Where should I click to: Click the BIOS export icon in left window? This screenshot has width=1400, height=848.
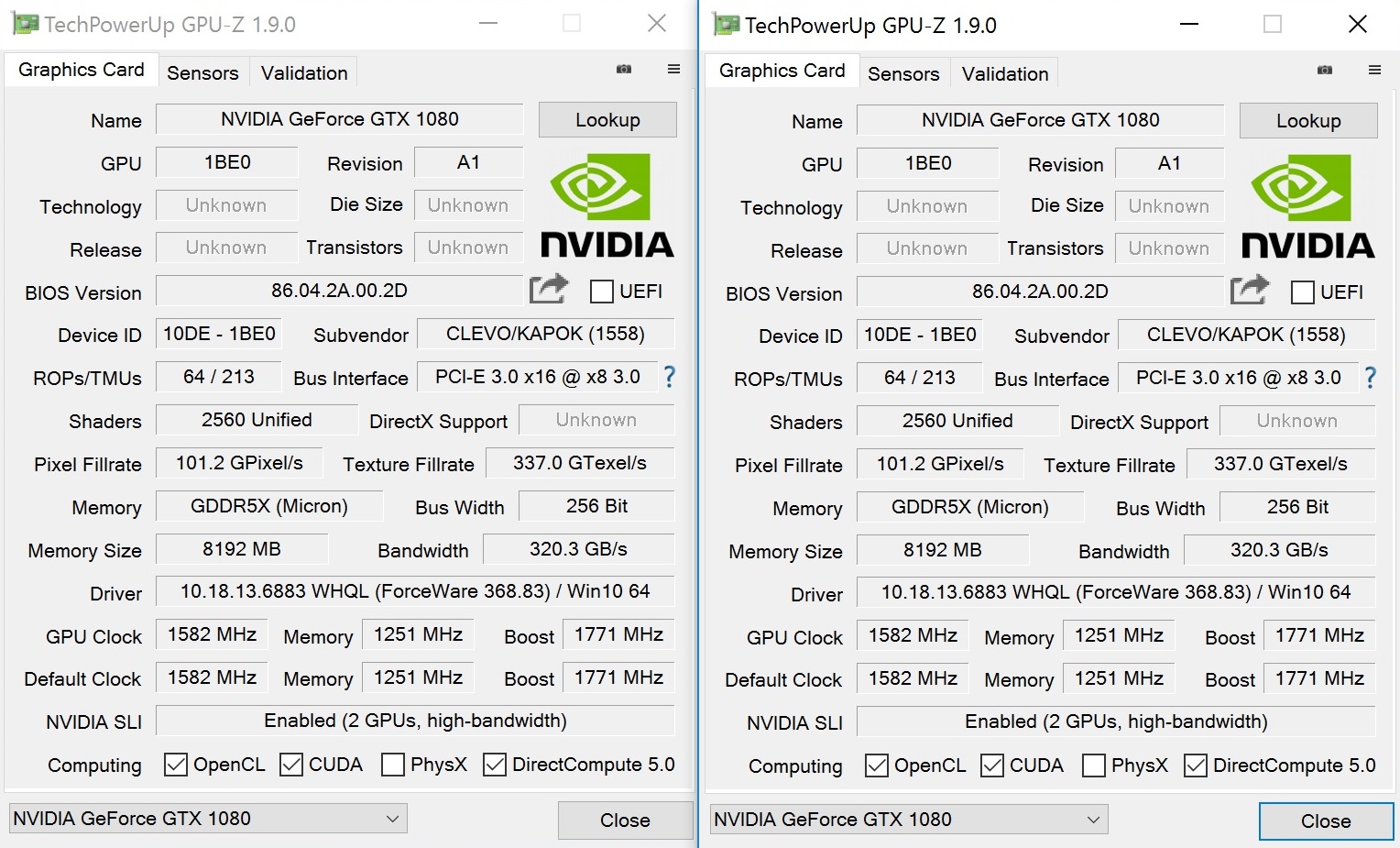(x=549, y=290)
